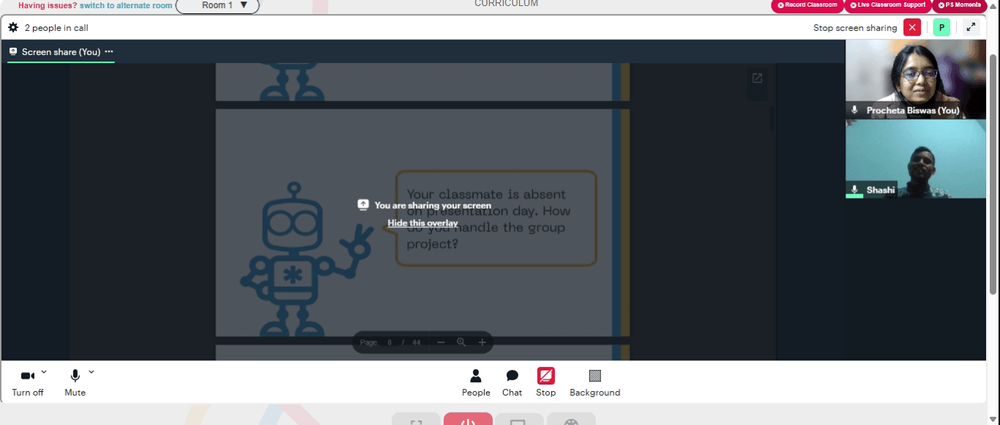Click Hide this overlay link
Viewport: 1000px width, 425px height.
(x=423, y=223)
